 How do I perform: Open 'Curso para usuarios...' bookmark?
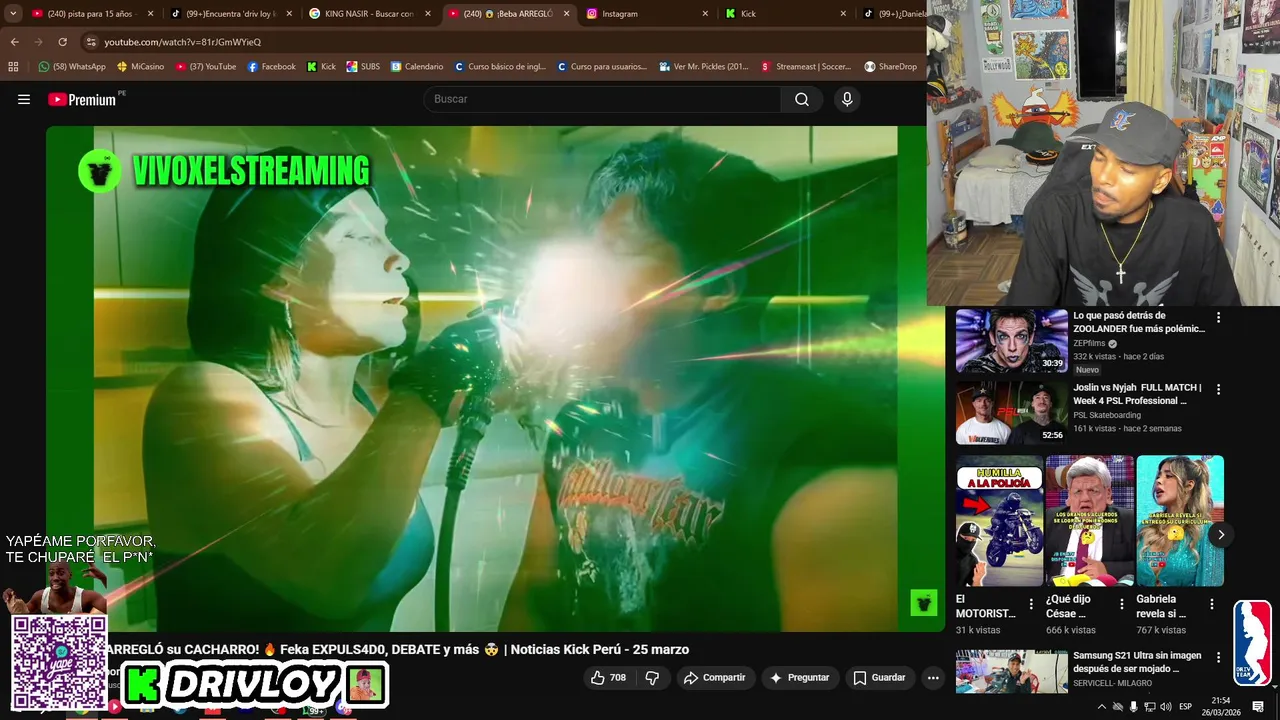tap(602, 67)
